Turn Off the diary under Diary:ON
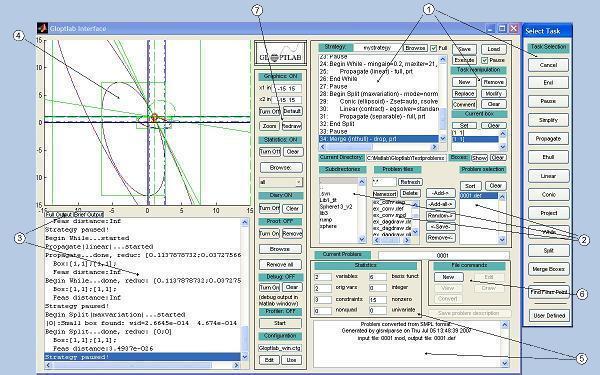The image size is (600, 375). pyautogui.click(x=270, y=209)
